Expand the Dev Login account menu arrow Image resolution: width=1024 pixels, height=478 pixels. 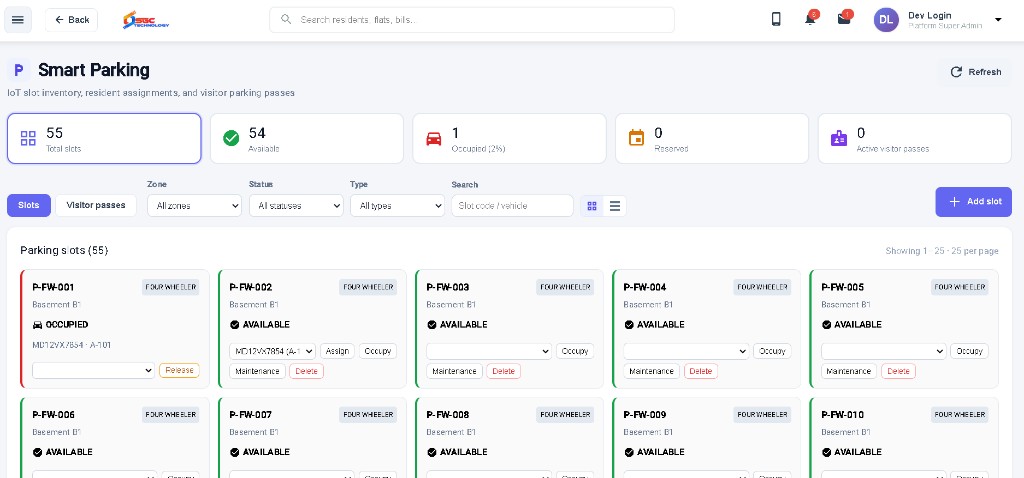pyautogui.click(x=998, y=20)
